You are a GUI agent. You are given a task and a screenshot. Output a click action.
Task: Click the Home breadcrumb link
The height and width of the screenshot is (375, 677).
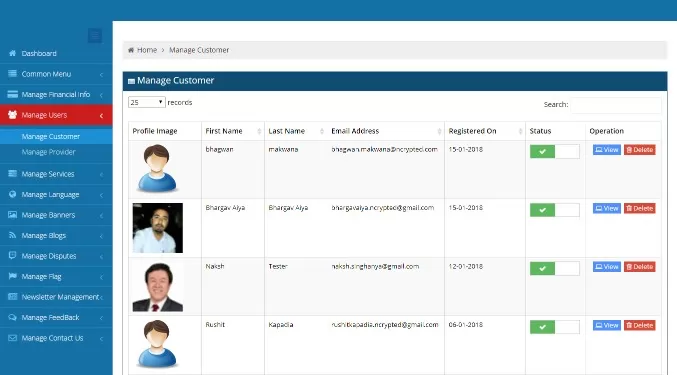click(x=147, y=50)
